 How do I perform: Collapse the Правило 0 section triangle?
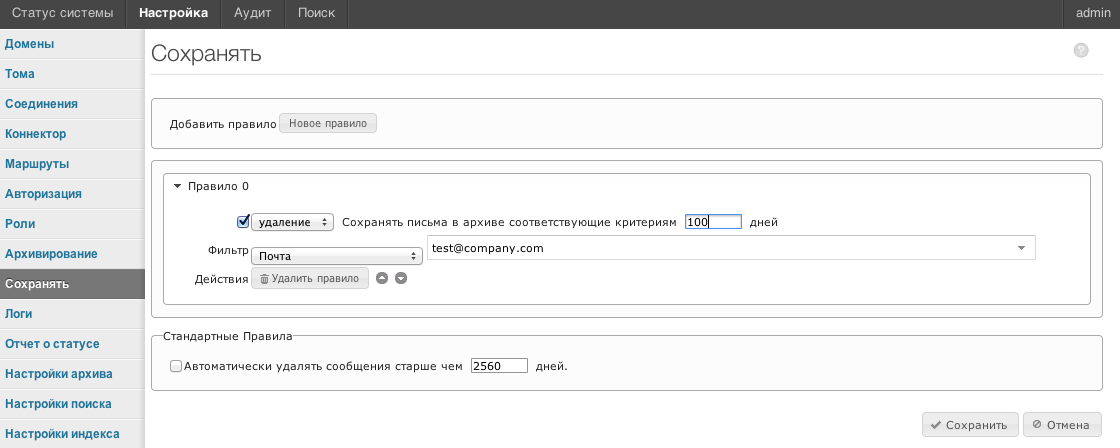178,186
